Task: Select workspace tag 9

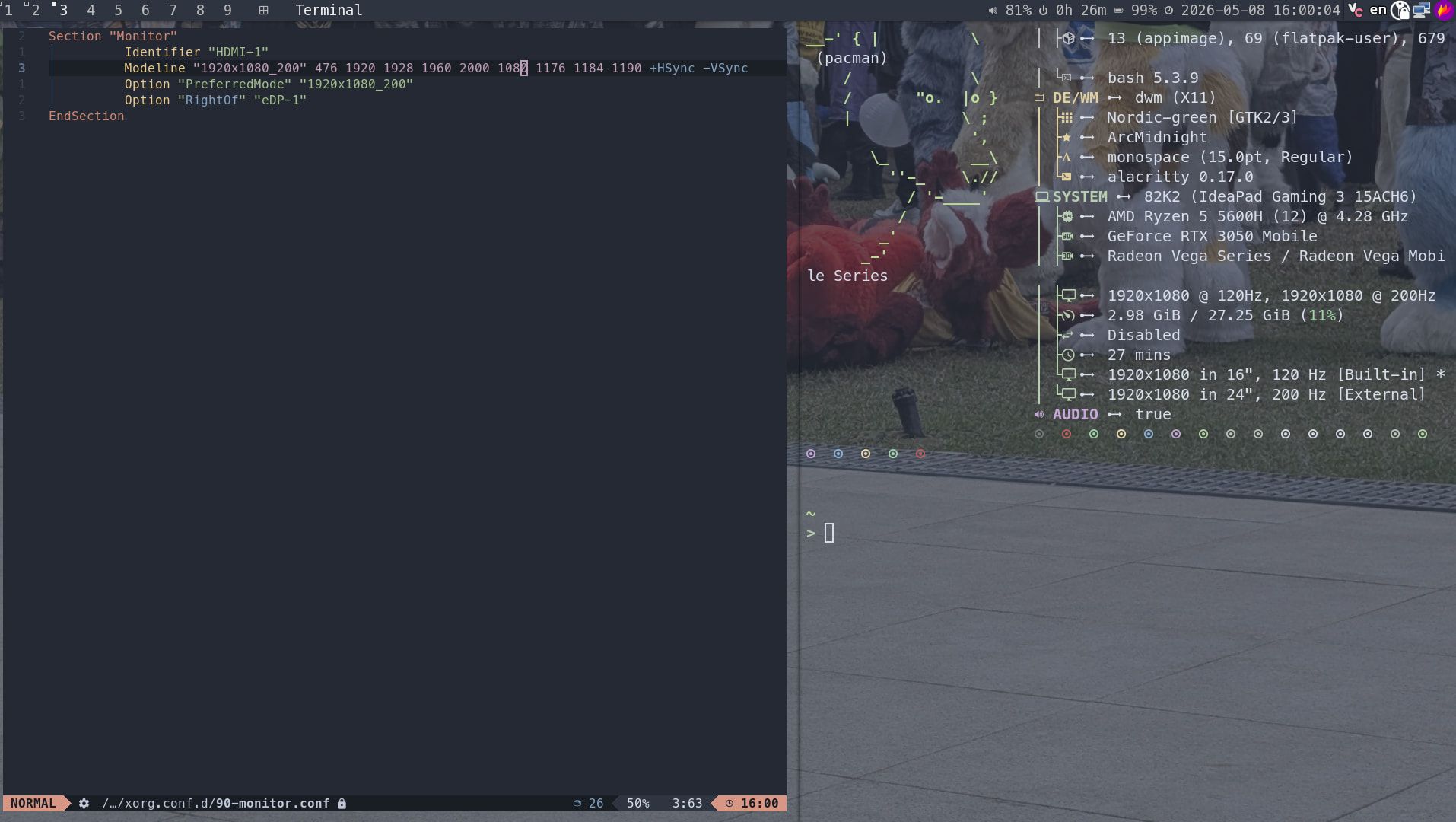Action: [x=227, y=10]
